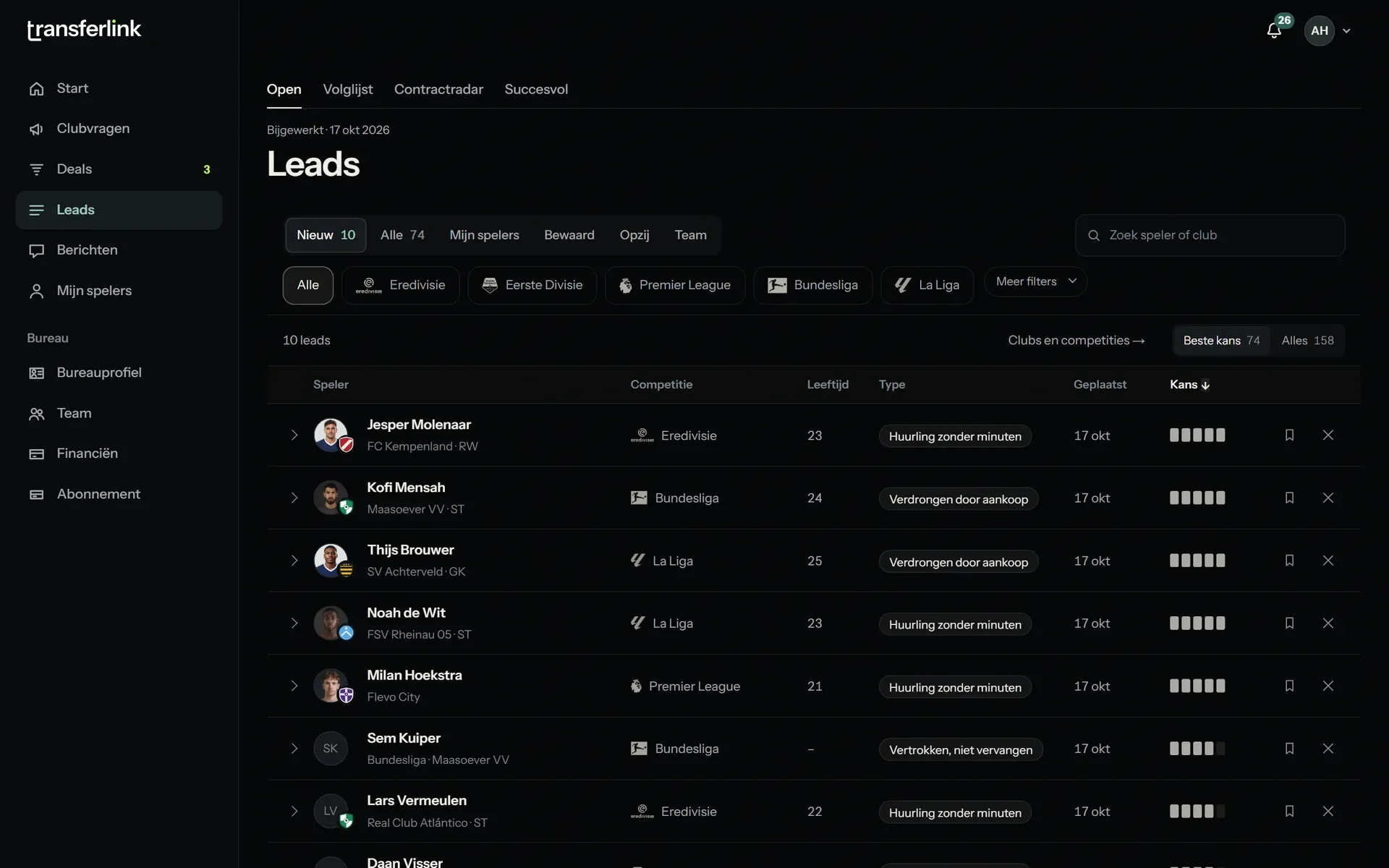Open Financiën page
Screen dimensions: 1389x868
[119, 454]
